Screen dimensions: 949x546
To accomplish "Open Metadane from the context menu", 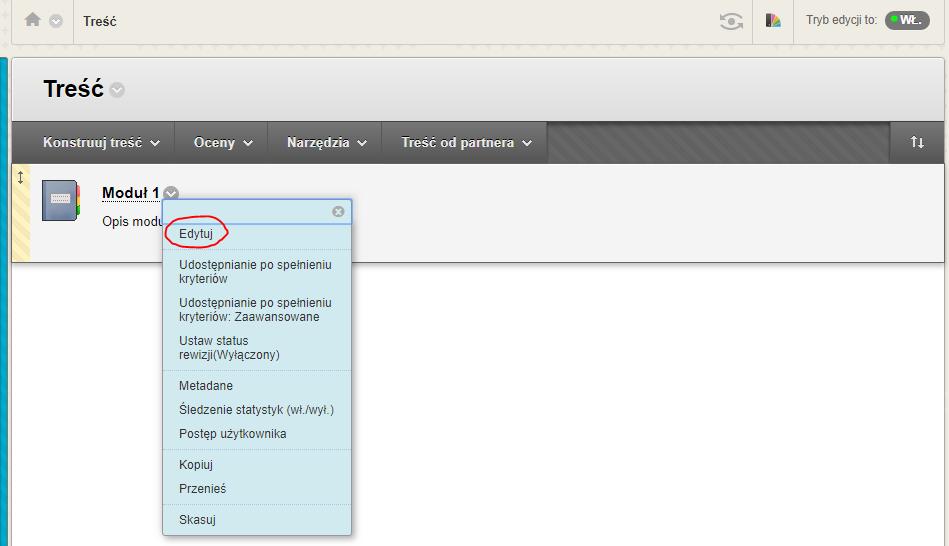I will pos(206,386).
